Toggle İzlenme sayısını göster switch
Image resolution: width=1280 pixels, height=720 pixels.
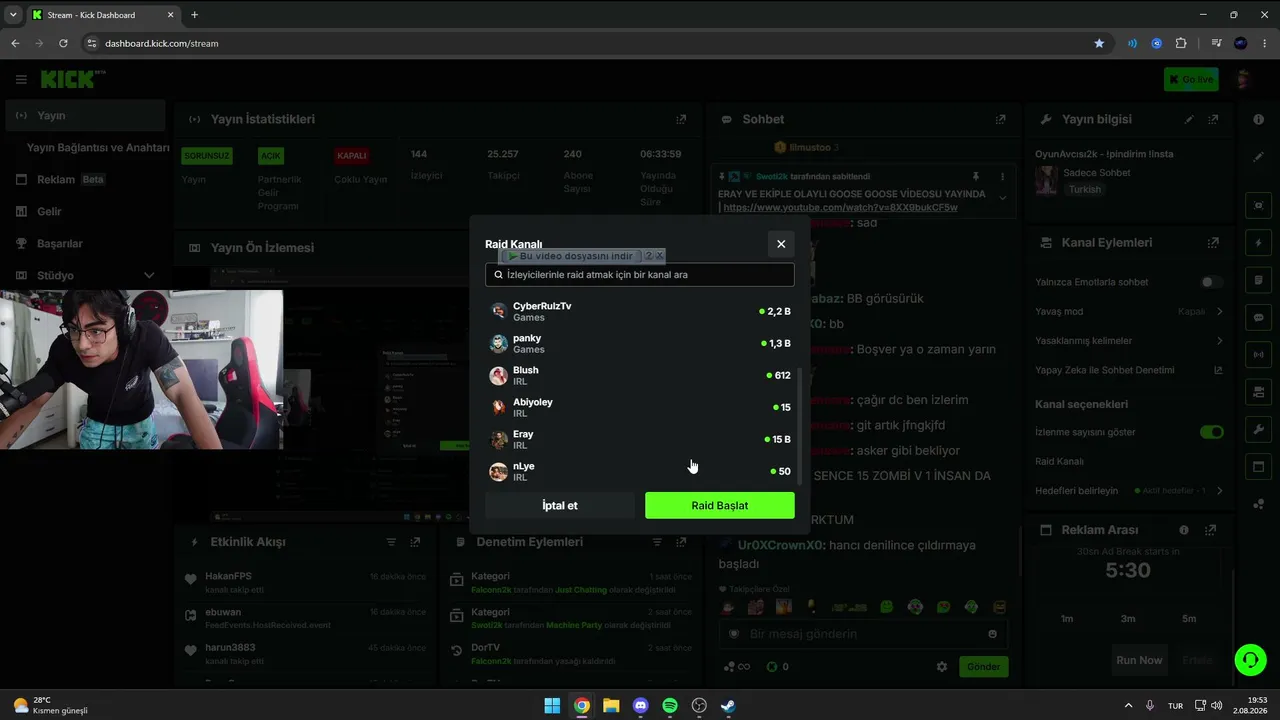point(1211,432)
